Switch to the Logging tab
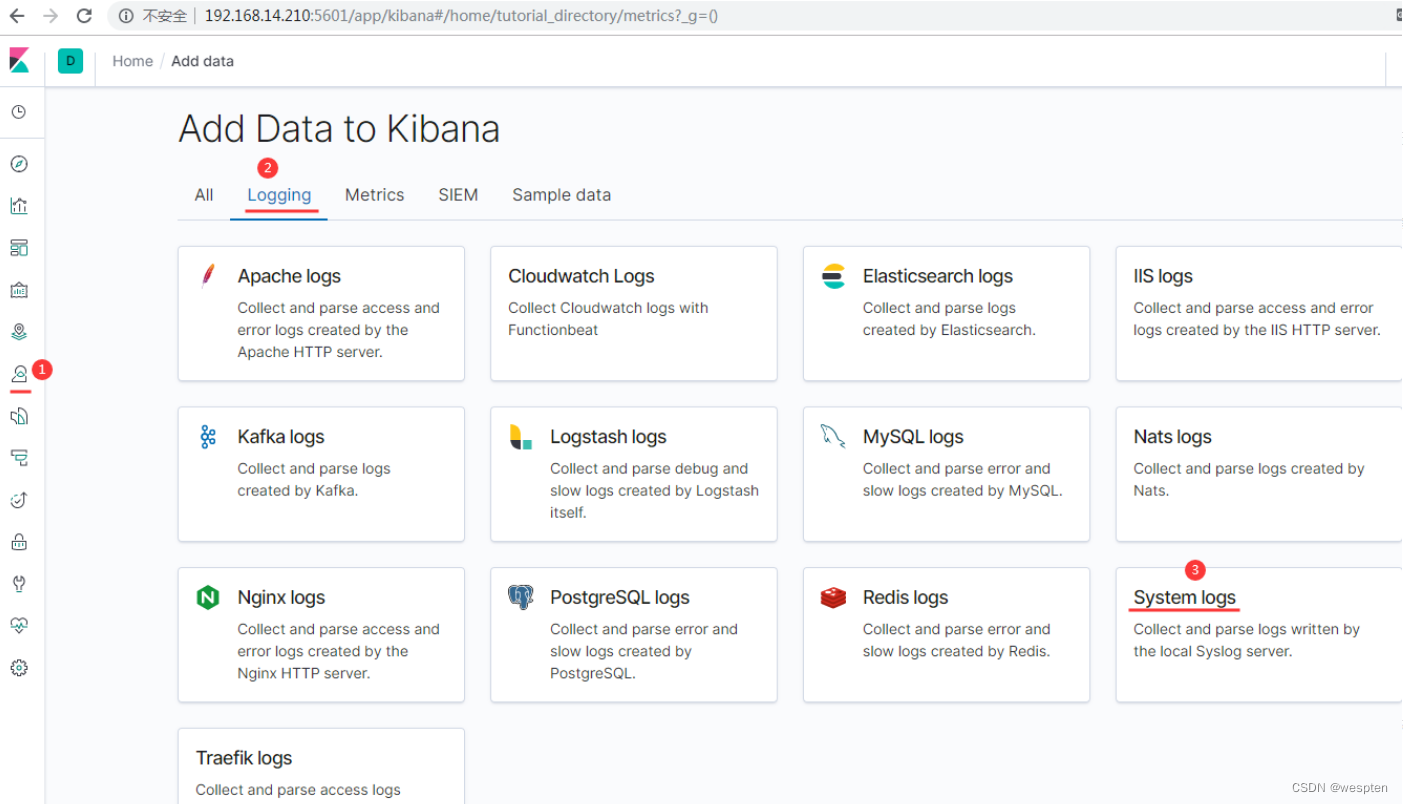This screenshot has height=804, width=1403. 279,195
